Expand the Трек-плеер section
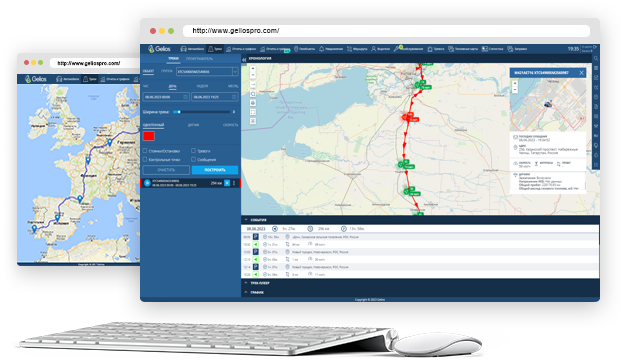The image size is (629, 361). coord(246,283)
